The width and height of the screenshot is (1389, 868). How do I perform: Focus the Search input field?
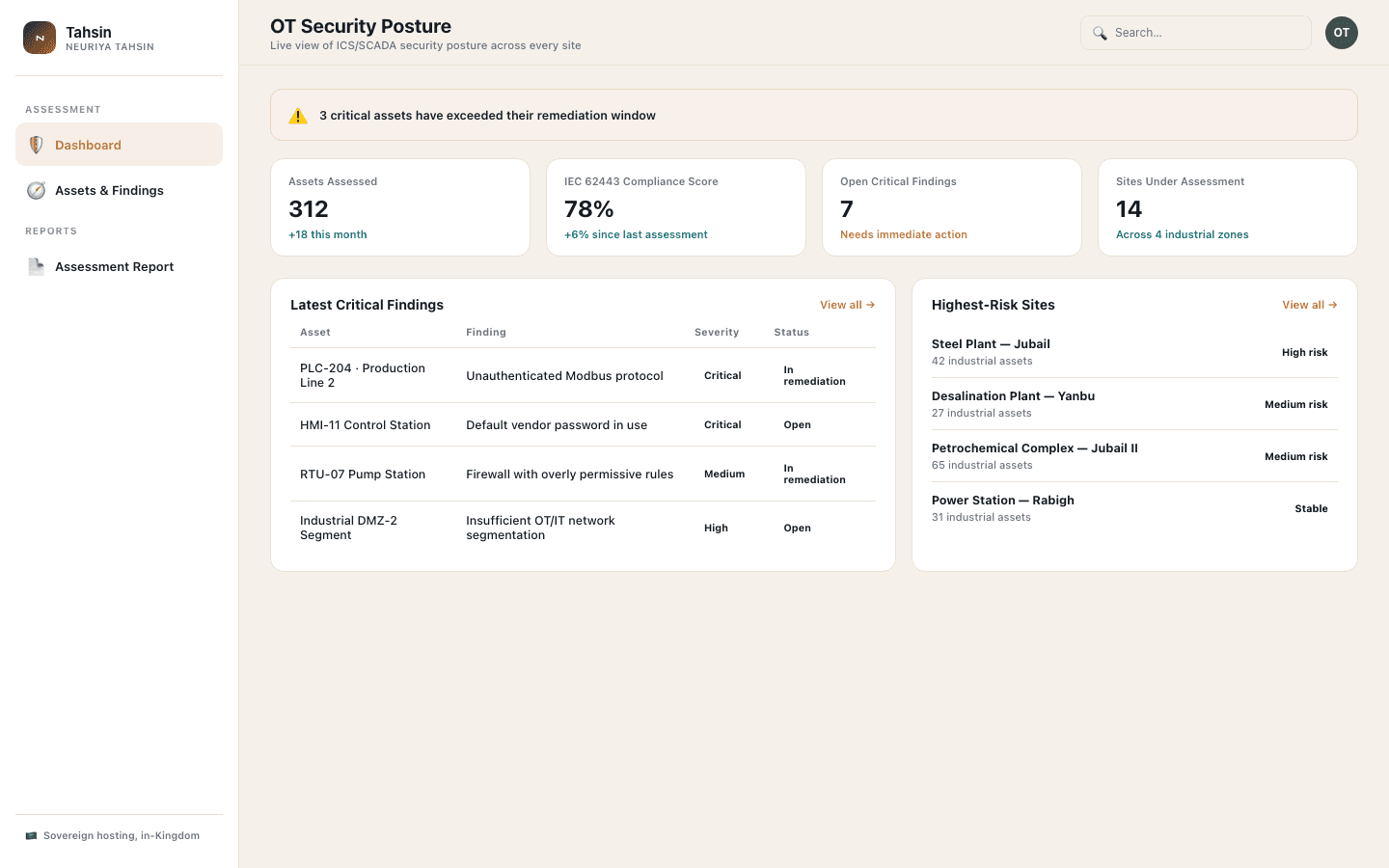[1196, 33]
